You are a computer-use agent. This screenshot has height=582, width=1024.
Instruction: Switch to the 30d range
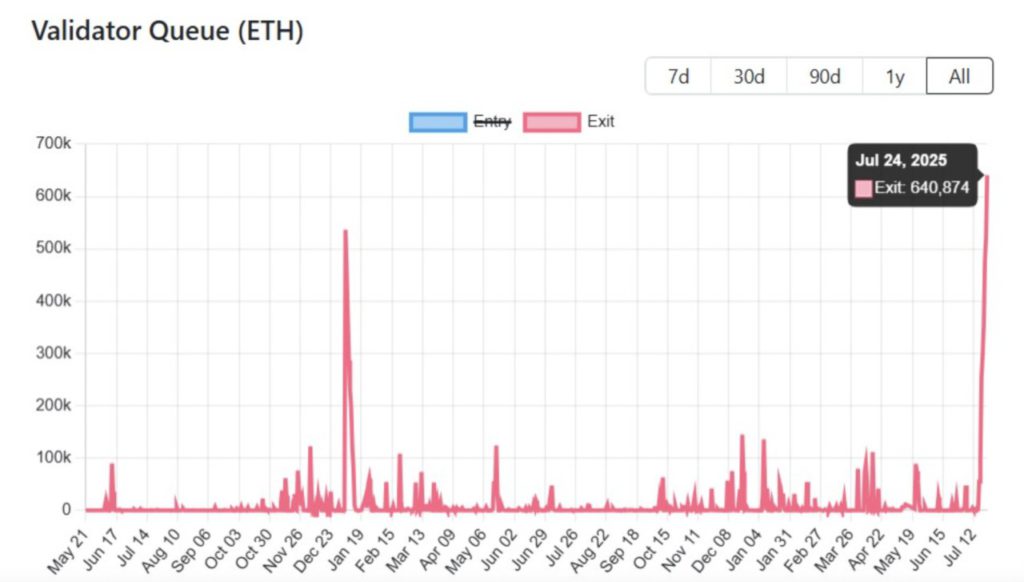click(748, 77)
